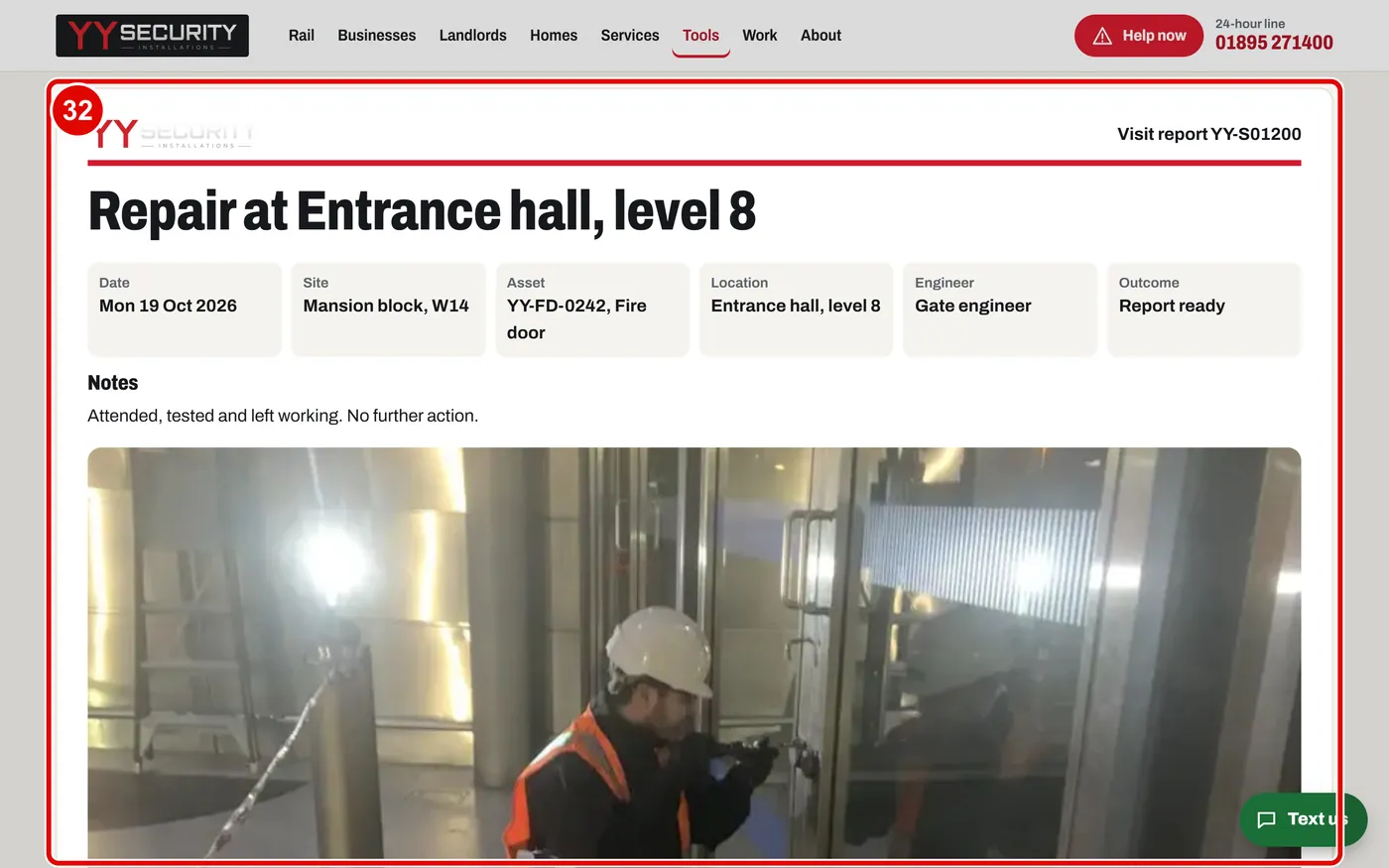This screenshot has width=1389, height=868.
Task: Click the engineer value 'Gate engineer'
Action: coord(973,306)
